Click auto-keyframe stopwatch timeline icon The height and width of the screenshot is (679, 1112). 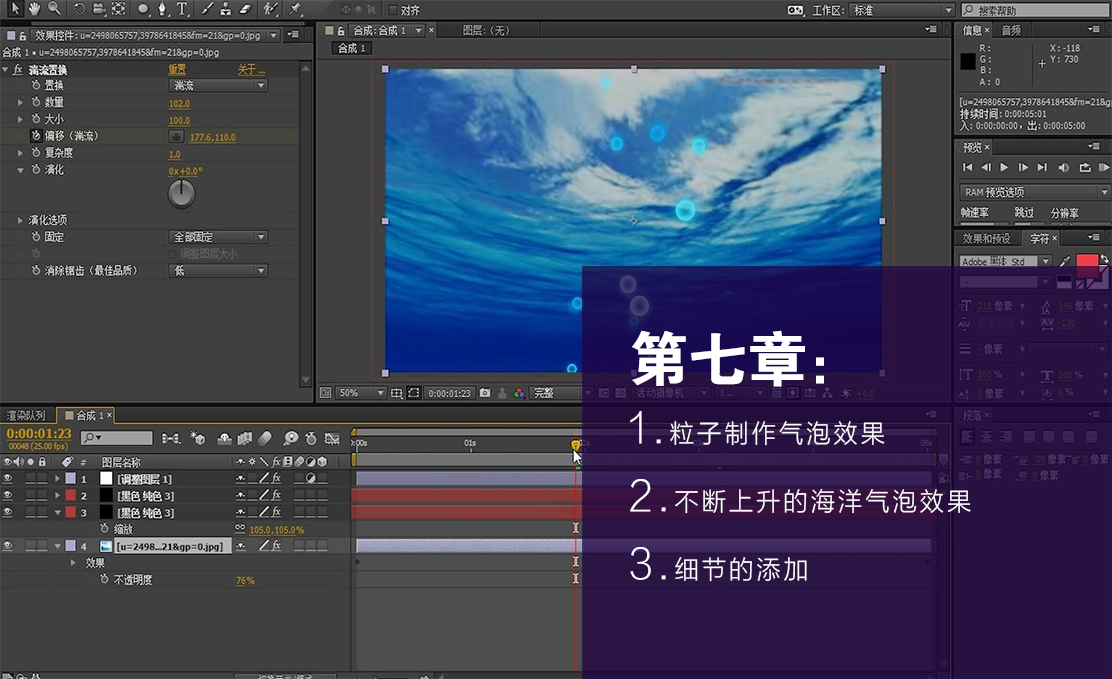point(311,438)
